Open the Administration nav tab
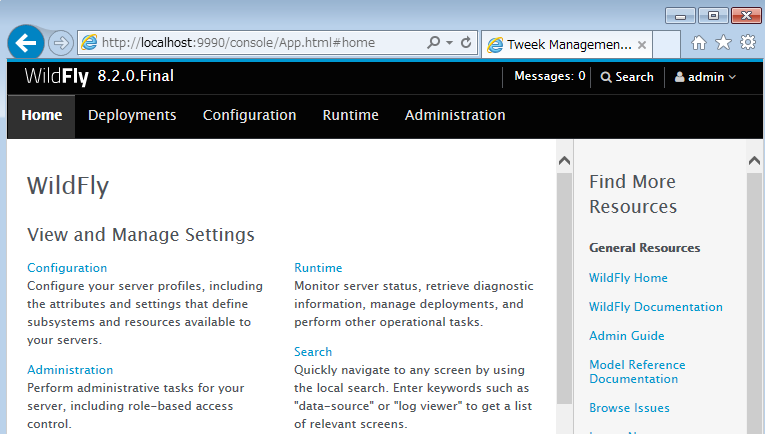 455,116
